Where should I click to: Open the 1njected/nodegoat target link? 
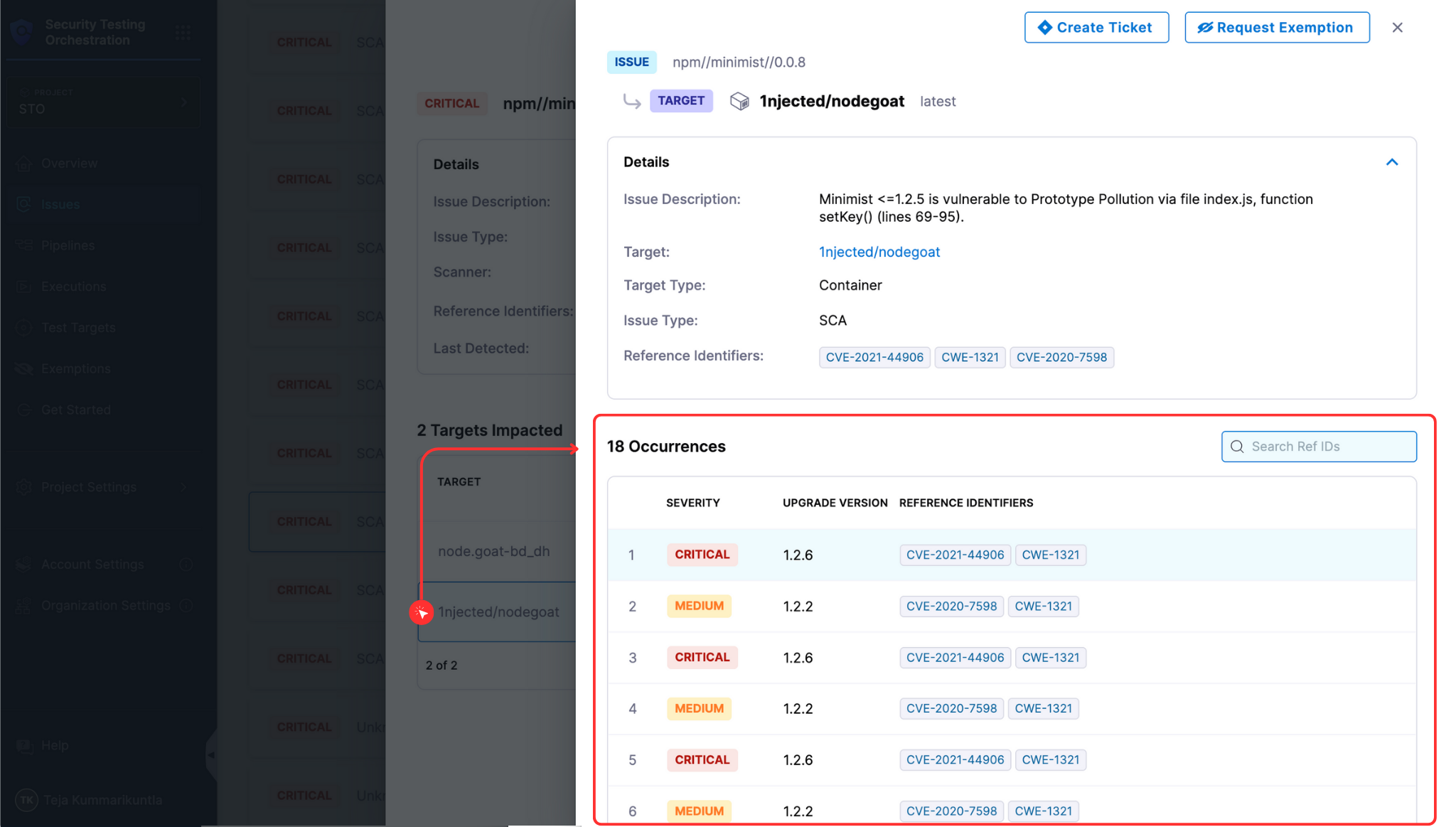click(x=879, y=252)
